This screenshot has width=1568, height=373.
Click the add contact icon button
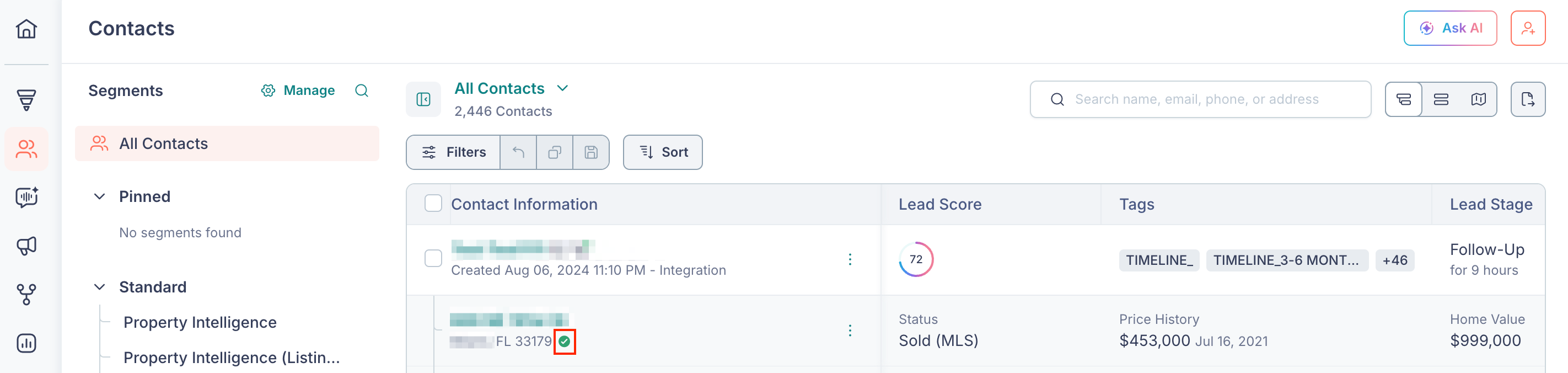(x=1527, y=28)
